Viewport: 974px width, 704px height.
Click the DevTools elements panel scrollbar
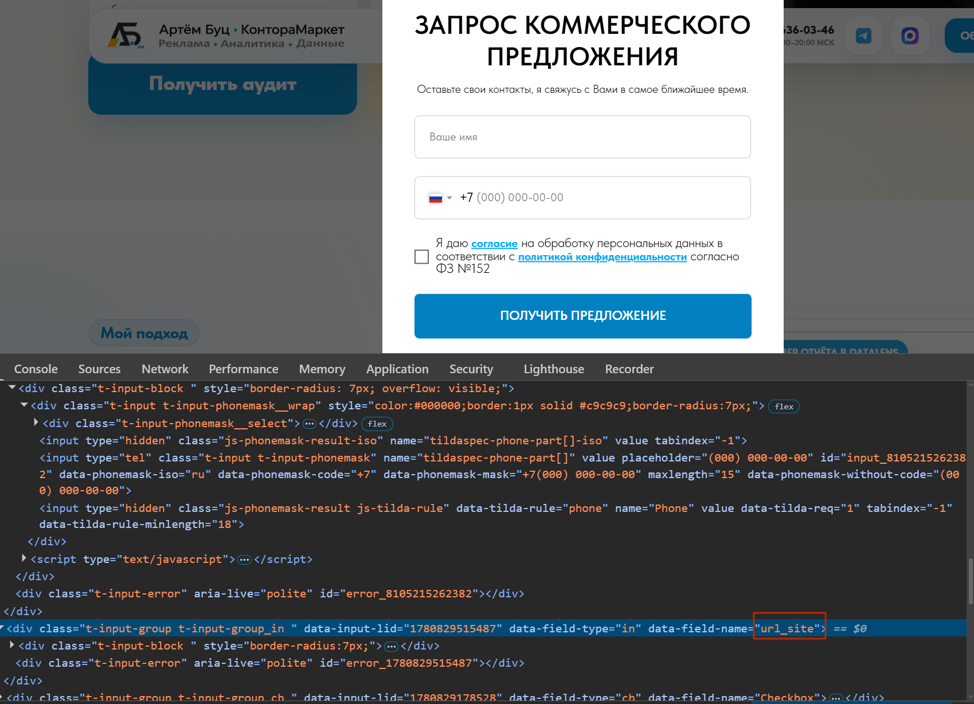tap(970, 581)
